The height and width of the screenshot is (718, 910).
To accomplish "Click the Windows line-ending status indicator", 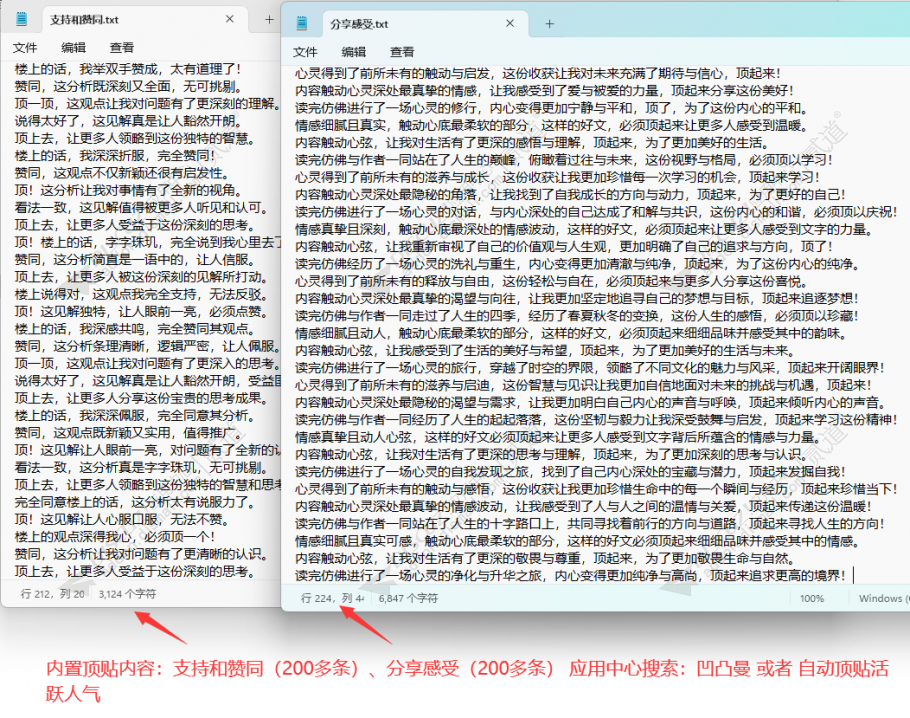I will (883, 598).
